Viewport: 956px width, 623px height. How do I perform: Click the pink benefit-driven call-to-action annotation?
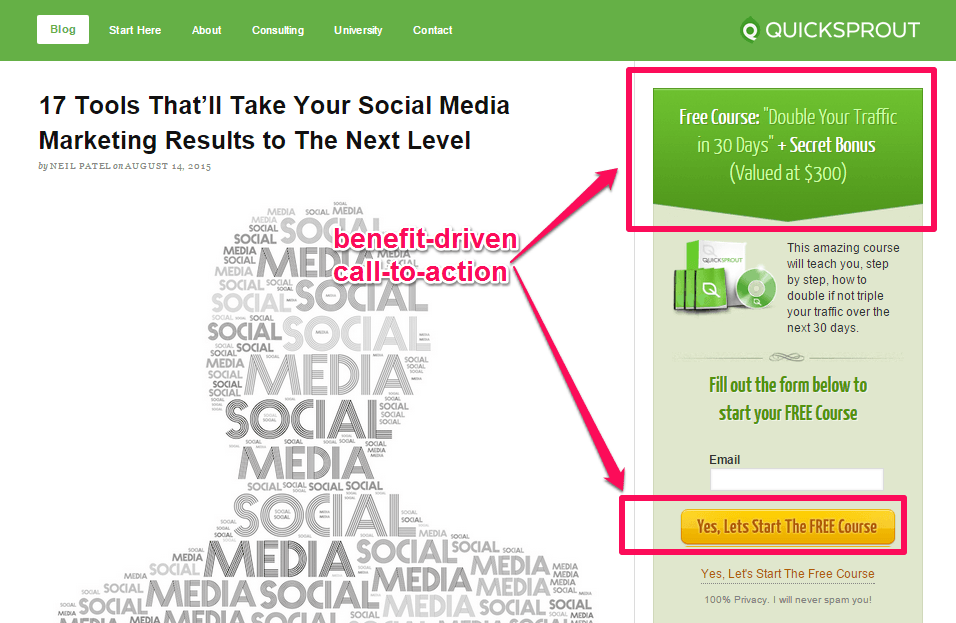tap(425, 255)
